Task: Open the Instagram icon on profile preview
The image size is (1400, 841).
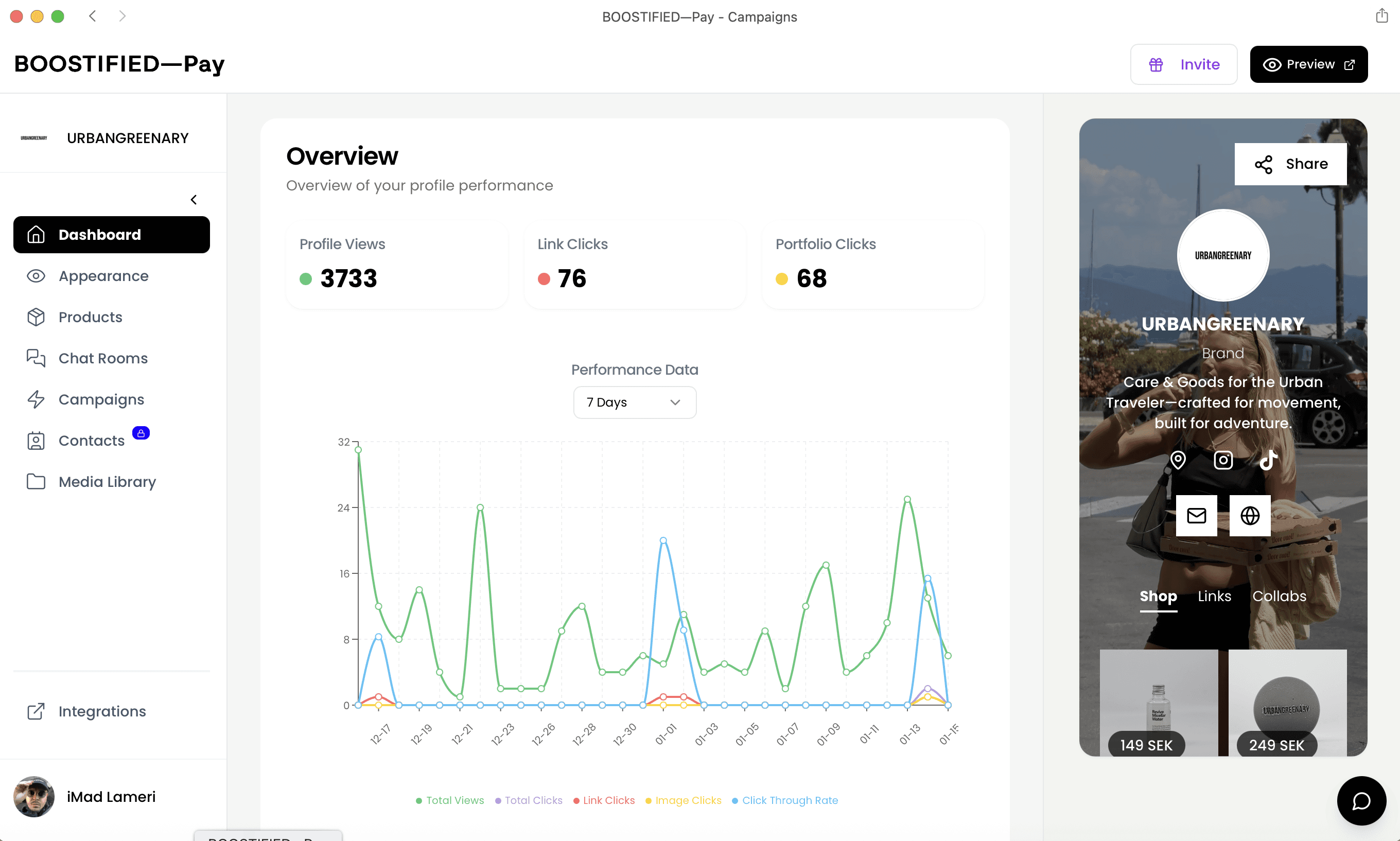Action: coord(1223,460)
